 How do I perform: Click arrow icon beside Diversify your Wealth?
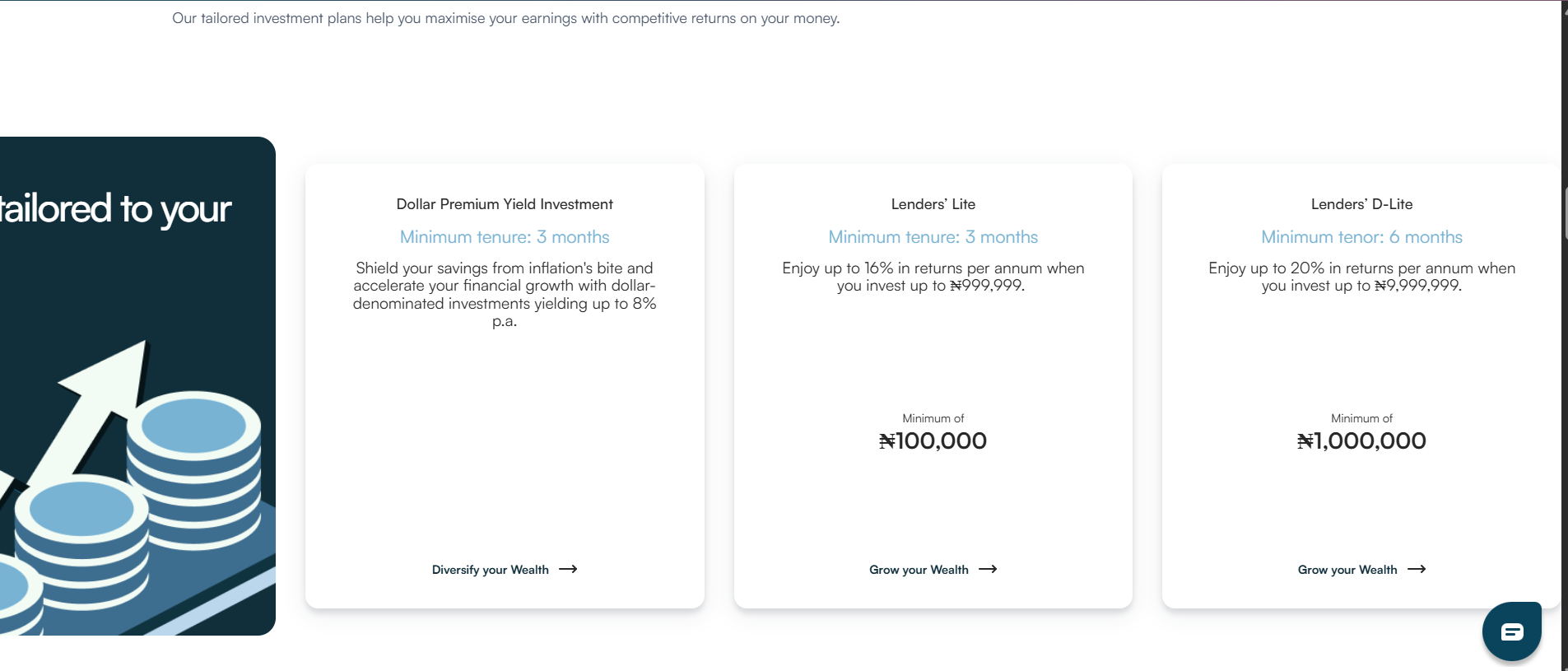point(568,570)
